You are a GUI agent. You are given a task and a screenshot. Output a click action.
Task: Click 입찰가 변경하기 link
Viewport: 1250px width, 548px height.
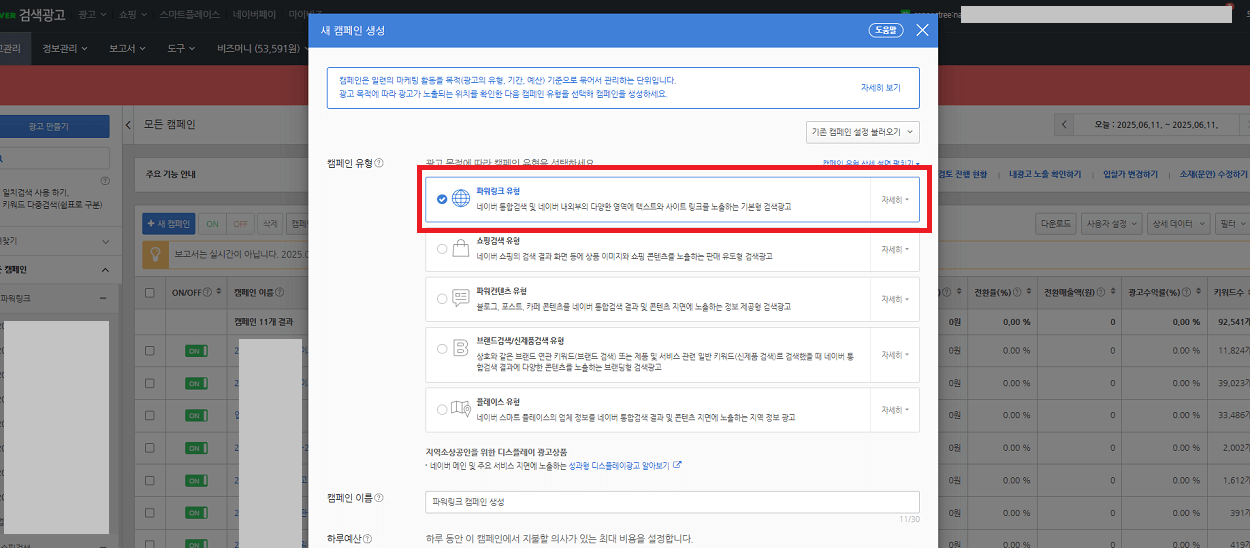[1130, 174]
